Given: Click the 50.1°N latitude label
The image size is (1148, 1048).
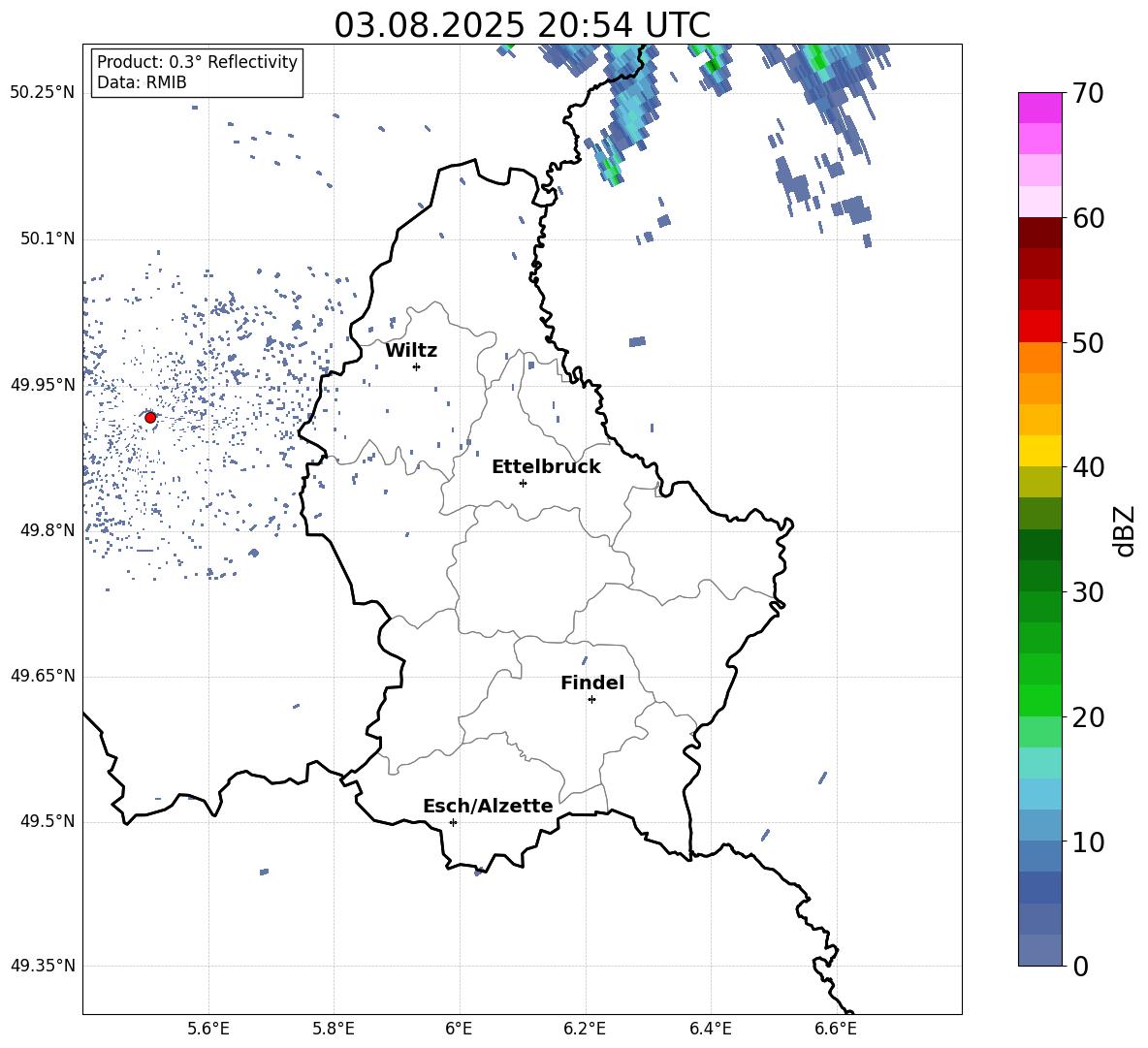Looking at the screenshot, I should click(x=48, y=238).
